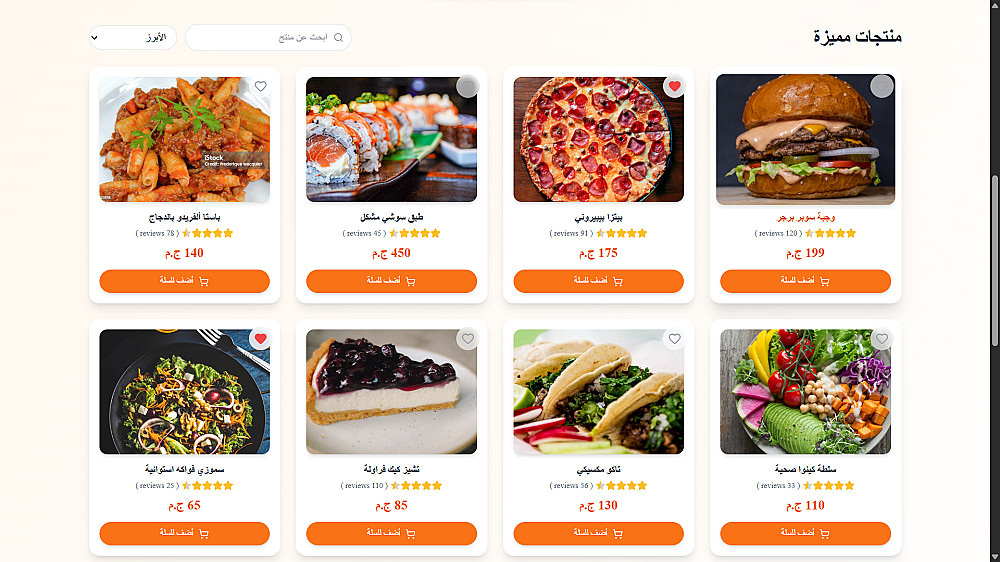This screenshot has width=1000, height=562.
Task: Click cart icon on the 450 sushi button
Action: click(411, 281)
